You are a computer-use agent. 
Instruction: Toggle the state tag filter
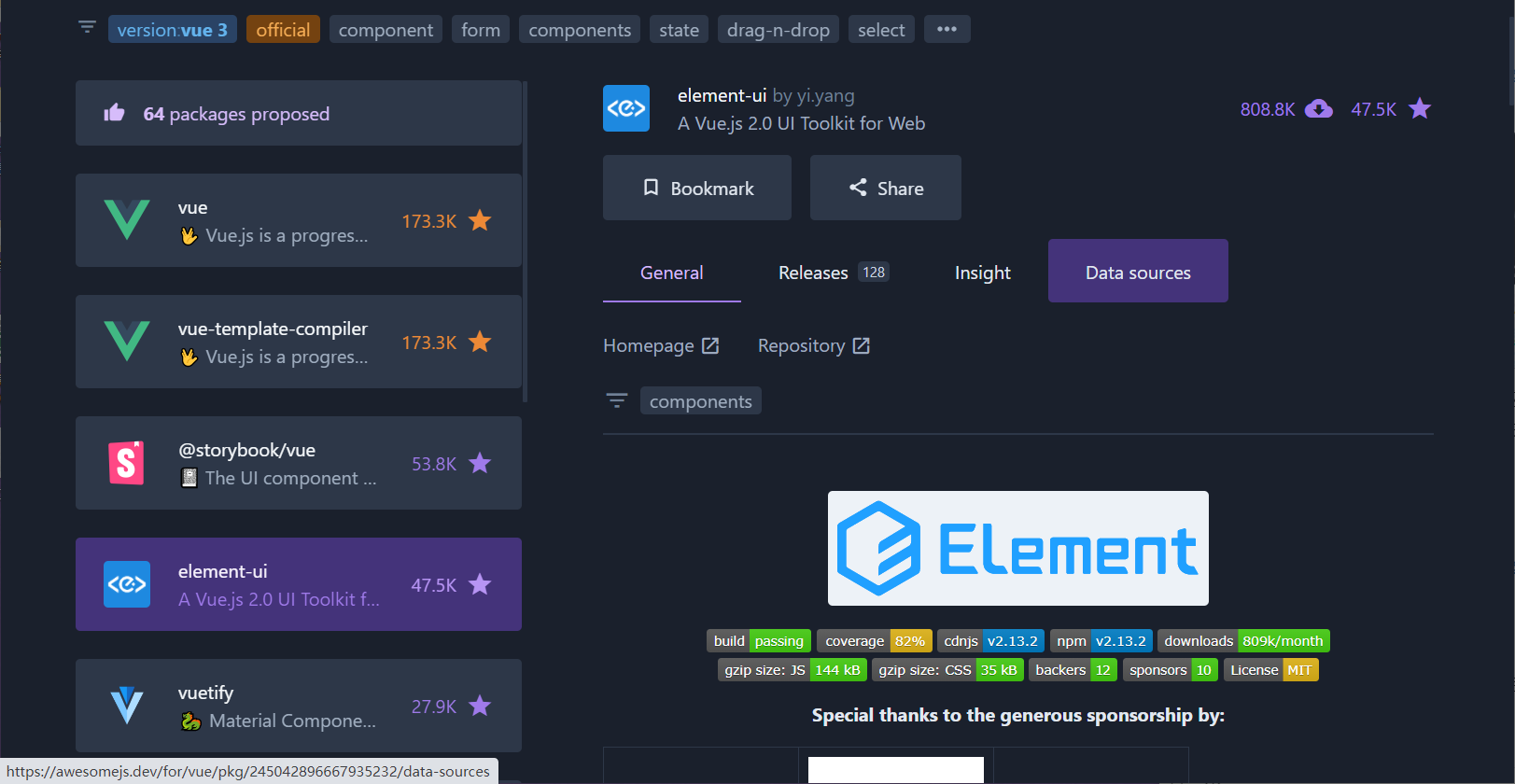tap(679, 30)
